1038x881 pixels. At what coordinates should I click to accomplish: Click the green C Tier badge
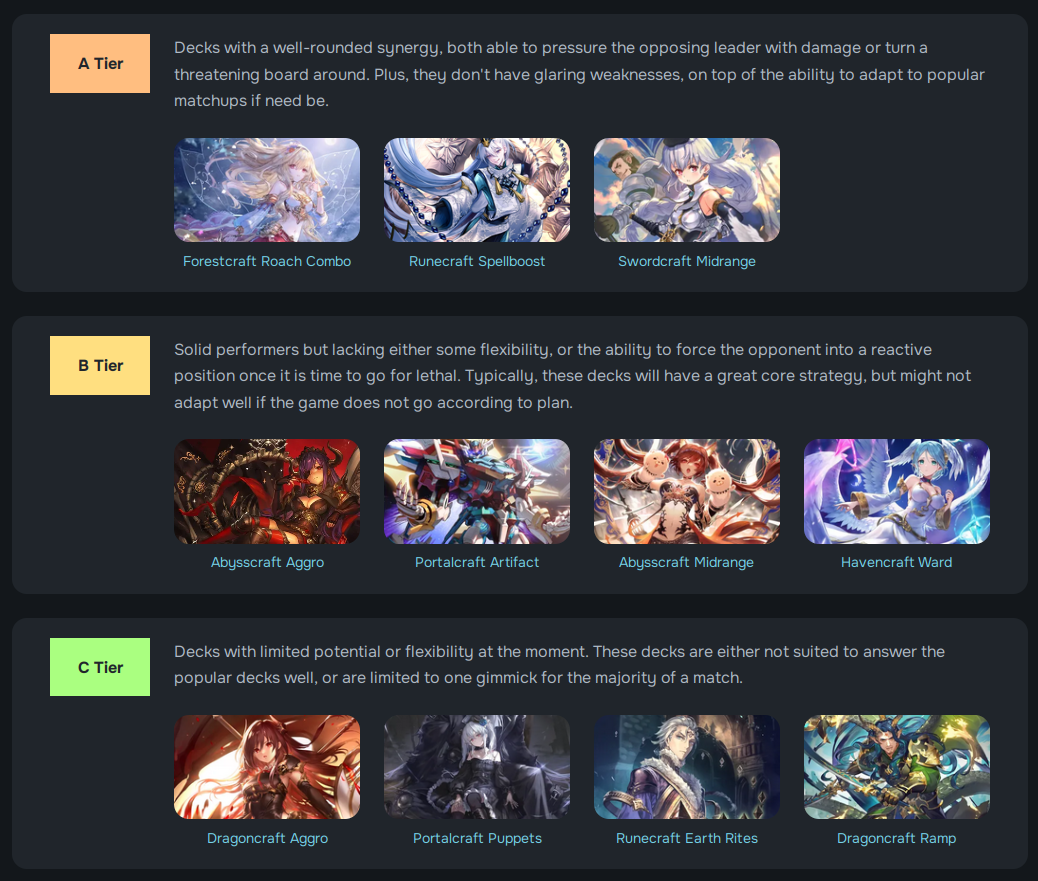pos(100,667)
